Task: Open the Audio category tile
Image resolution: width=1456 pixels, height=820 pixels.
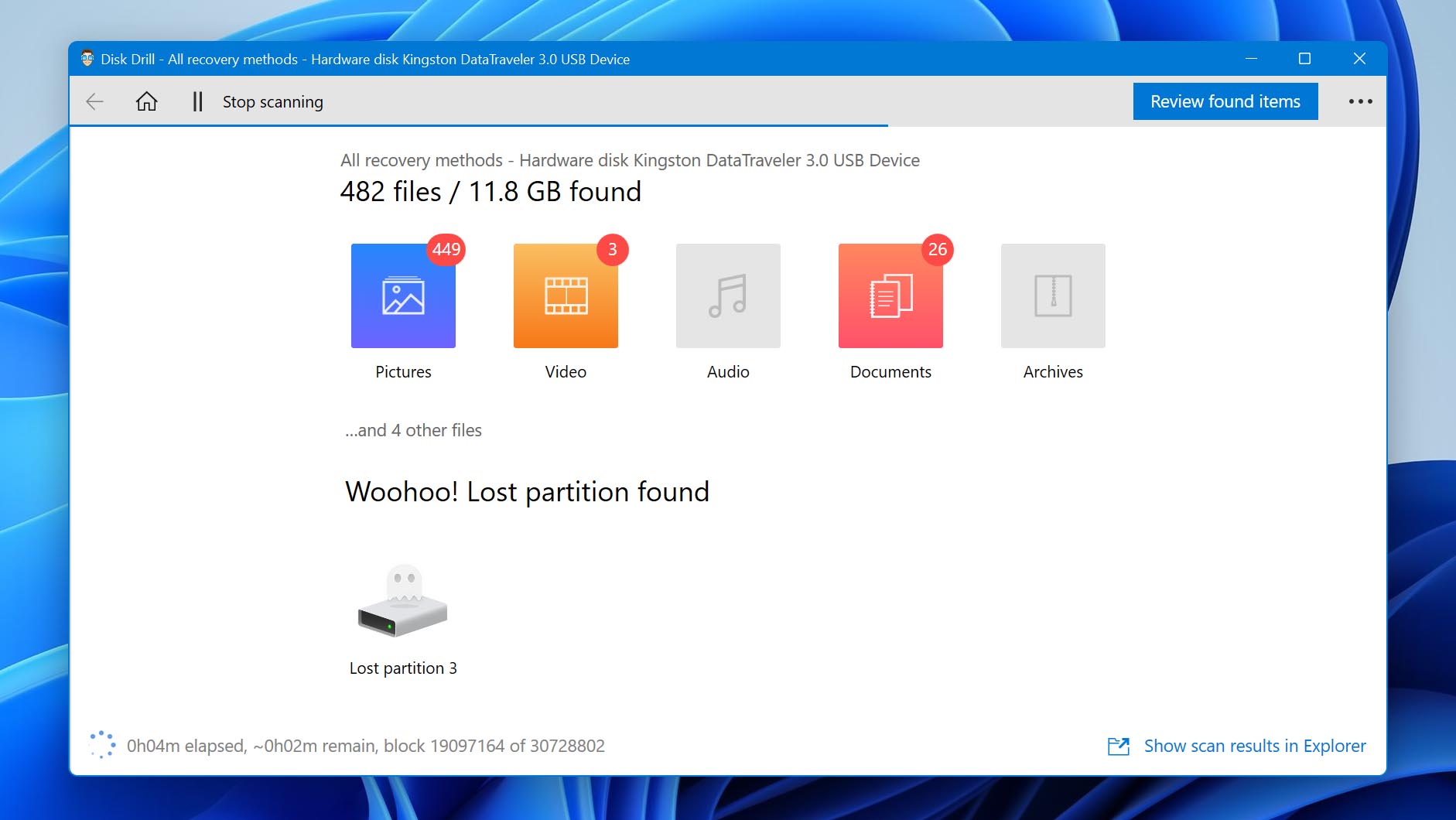Action: pyautogui.click(x=728, y=296)
